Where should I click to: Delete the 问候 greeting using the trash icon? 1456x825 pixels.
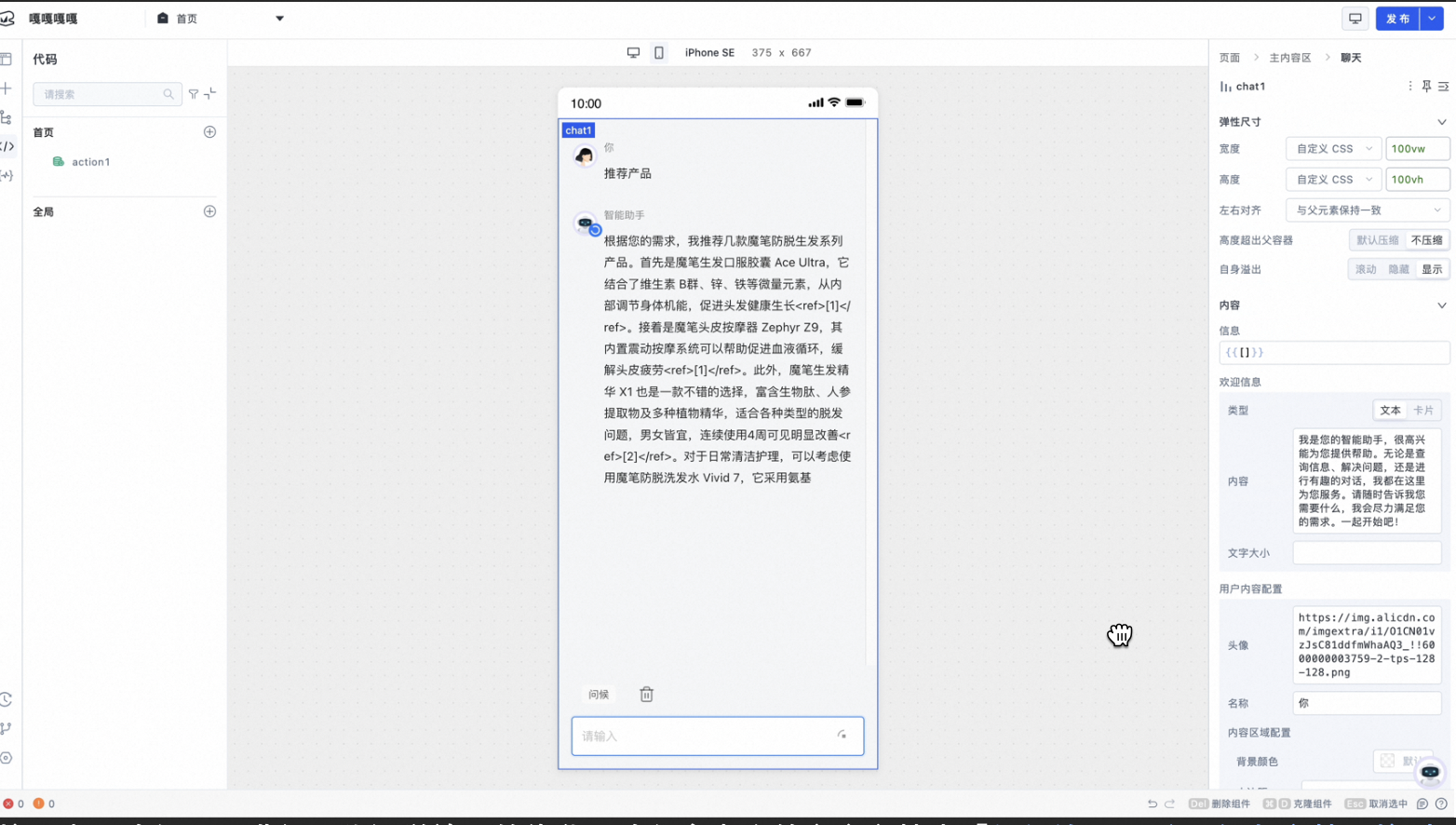646,694
